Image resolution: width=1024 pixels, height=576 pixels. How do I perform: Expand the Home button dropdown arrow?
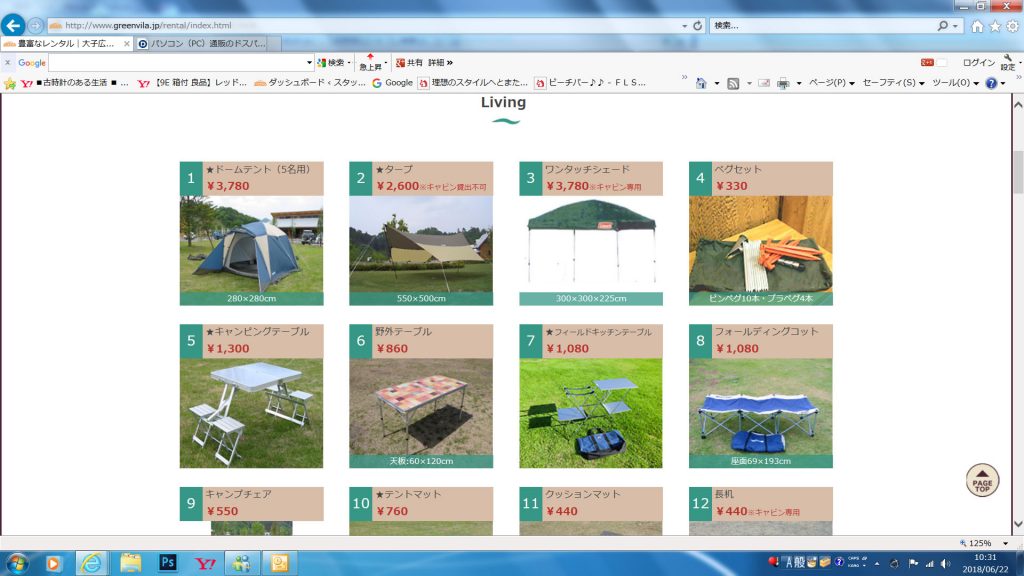(716, 84)
